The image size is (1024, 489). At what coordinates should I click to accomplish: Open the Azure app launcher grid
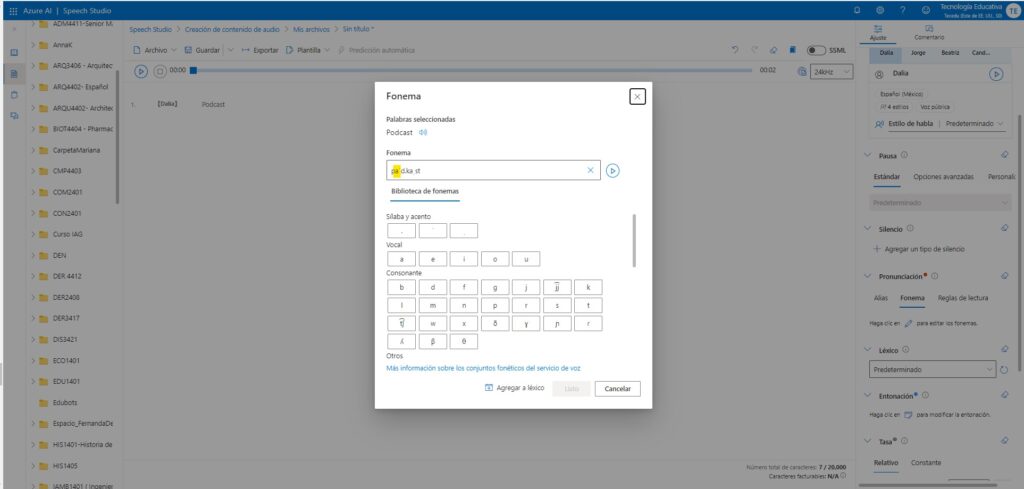tap(12, 9)
